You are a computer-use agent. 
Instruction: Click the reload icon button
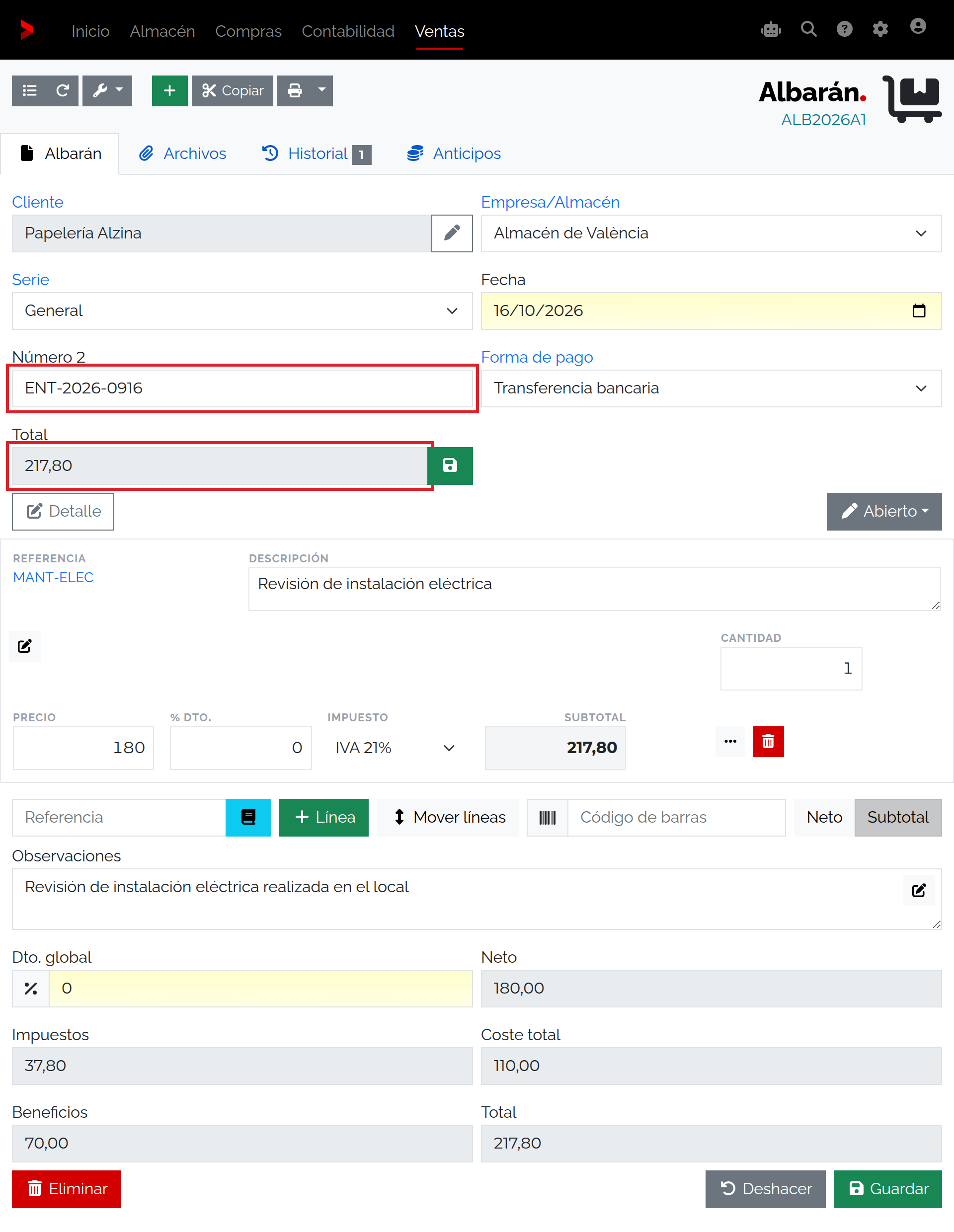pos(63,90)
